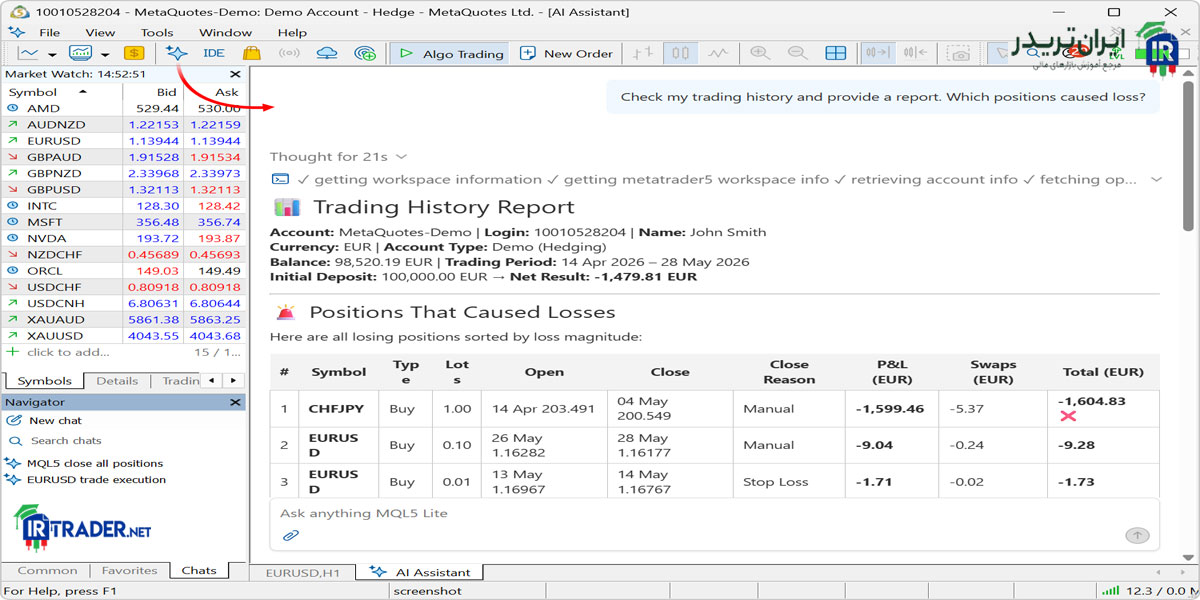Toggle Algo Trading on

point(451,54)
